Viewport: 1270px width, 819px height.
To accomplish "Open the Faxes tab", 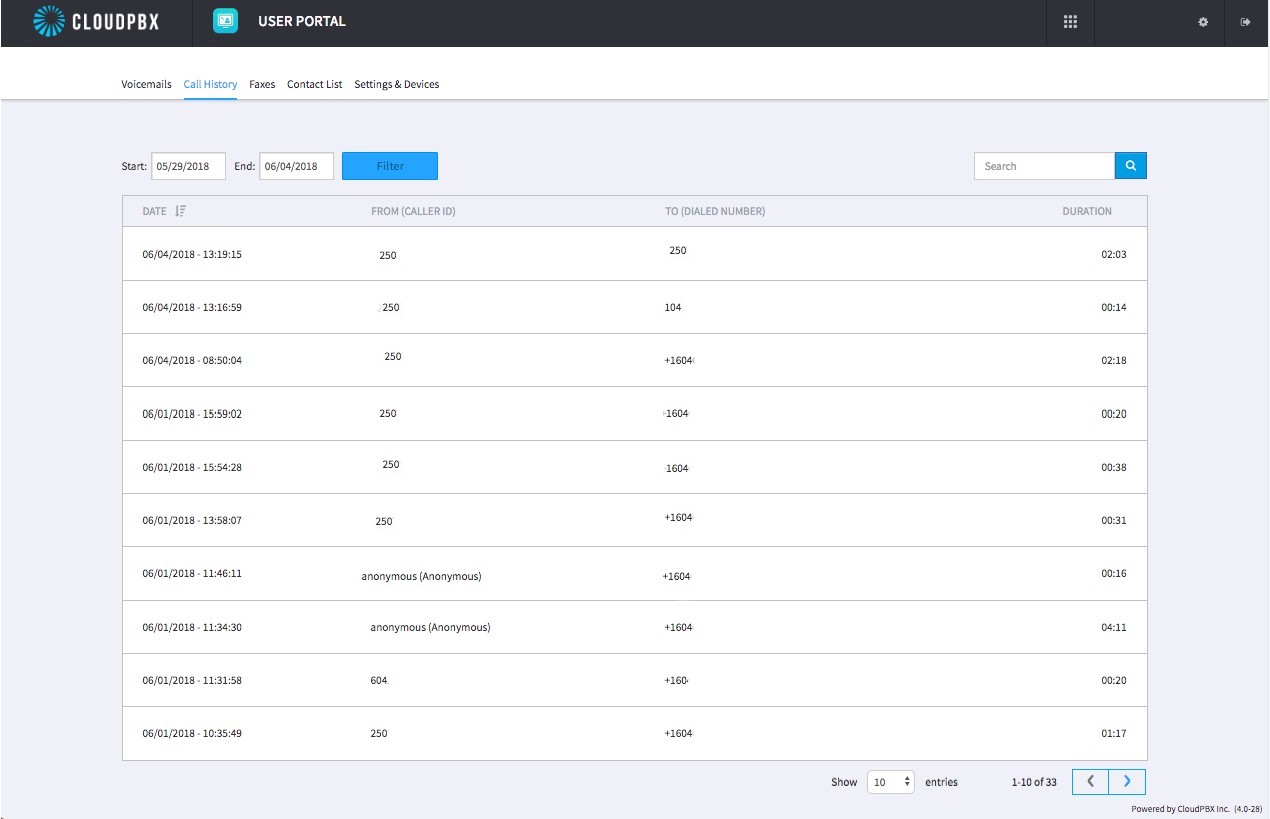I will pos(262,84).
